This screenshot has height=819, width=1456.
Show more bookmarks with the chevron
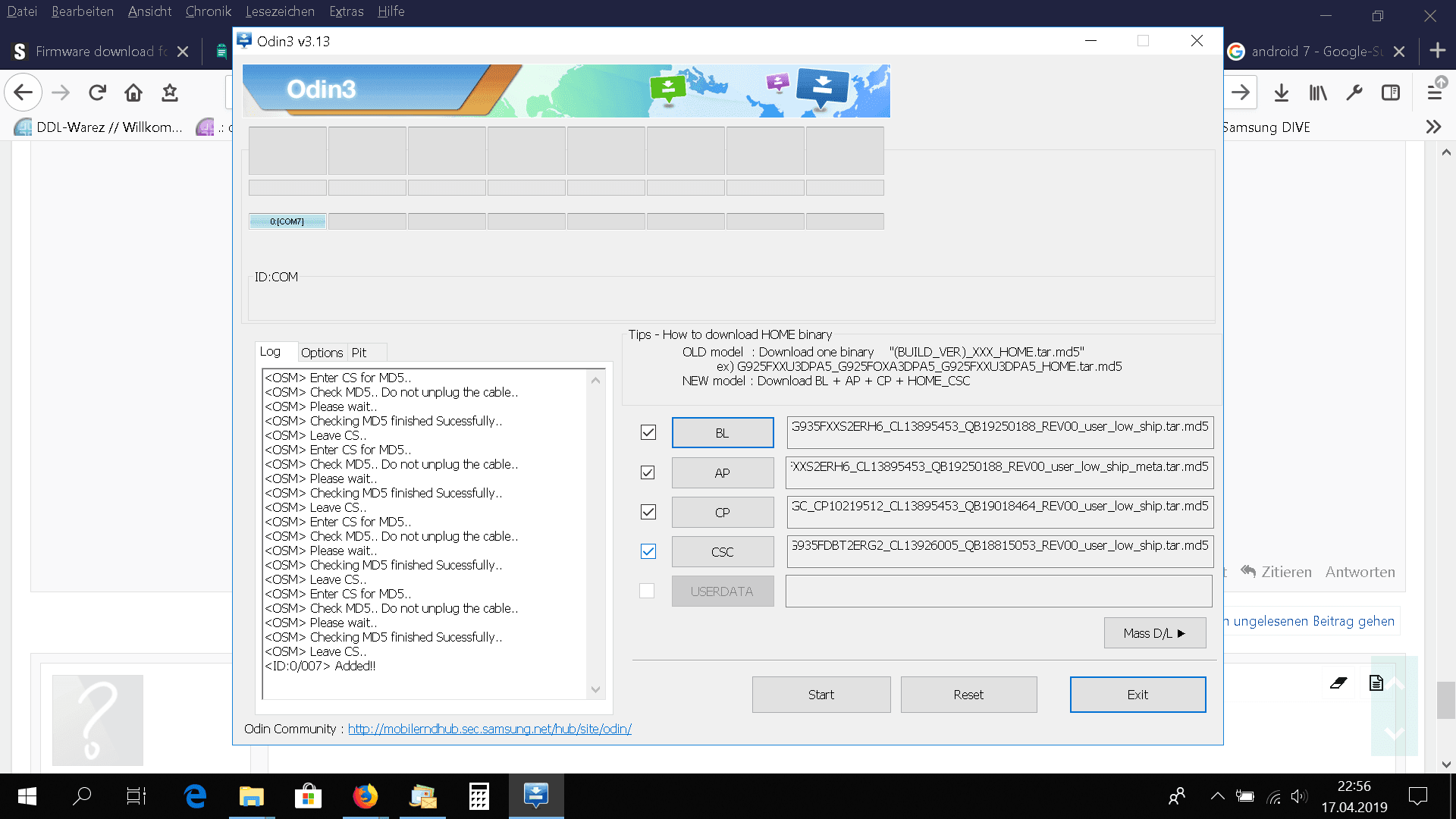1433,127
